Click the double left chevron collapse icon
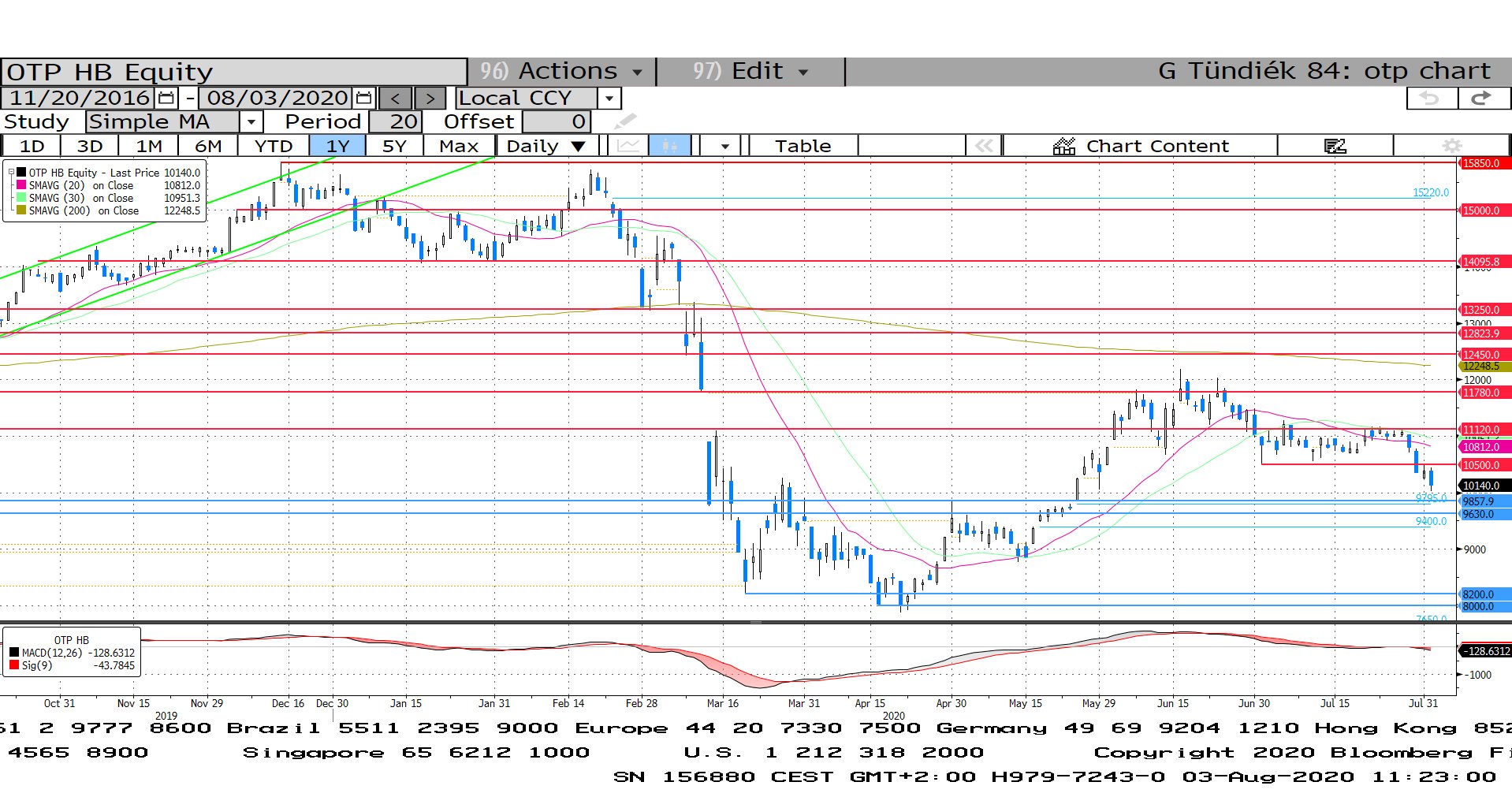This screenshot has height=808, width=1512. coord(984,146)
